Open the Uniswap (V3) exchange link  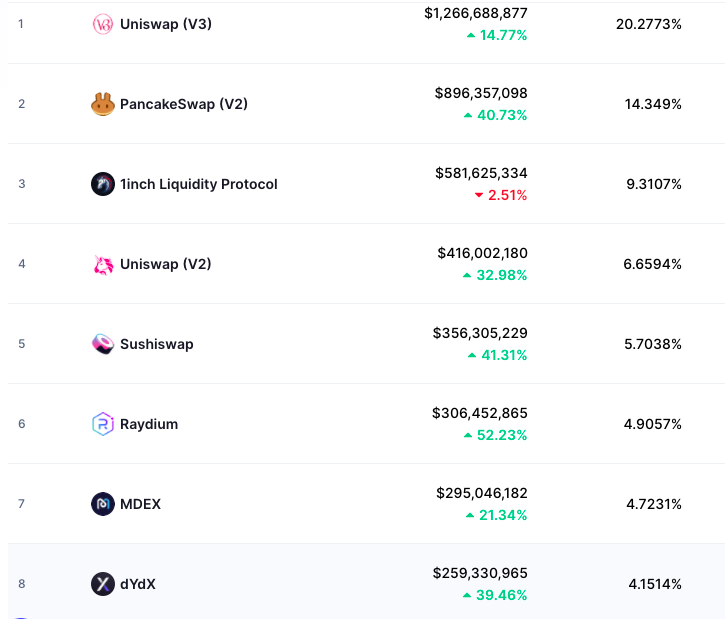166,24
